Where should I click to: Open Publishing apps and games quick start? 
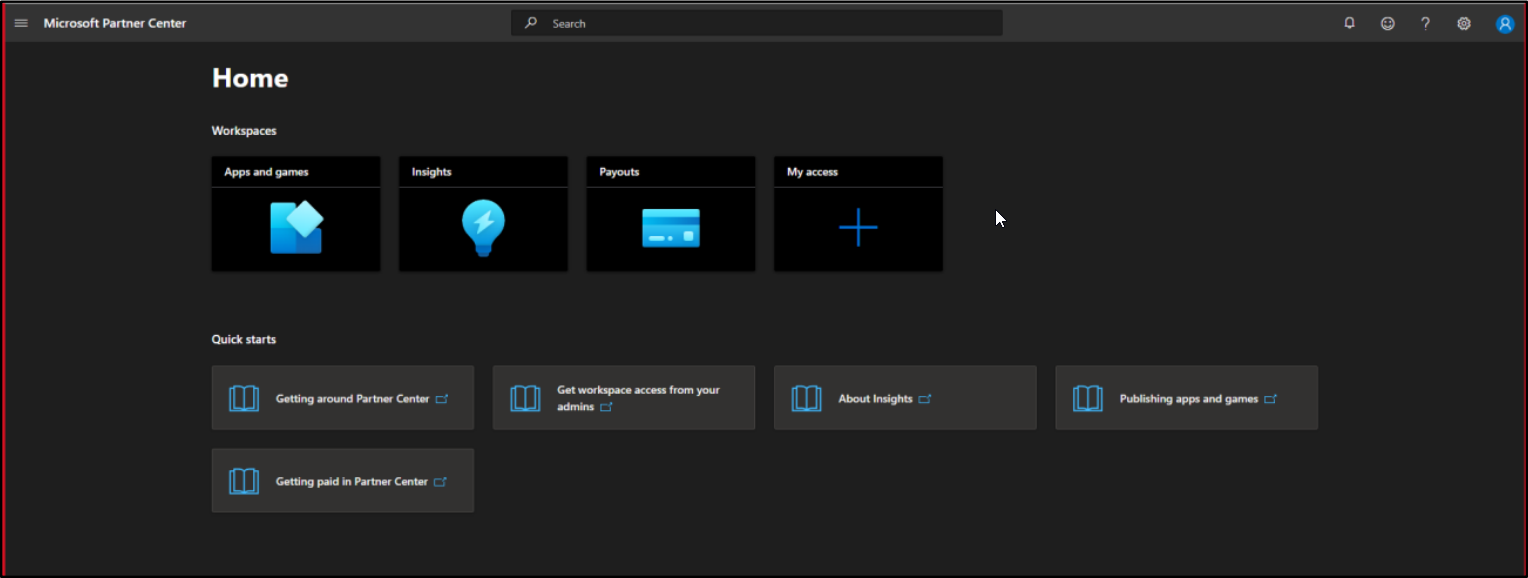(1188, 399)
